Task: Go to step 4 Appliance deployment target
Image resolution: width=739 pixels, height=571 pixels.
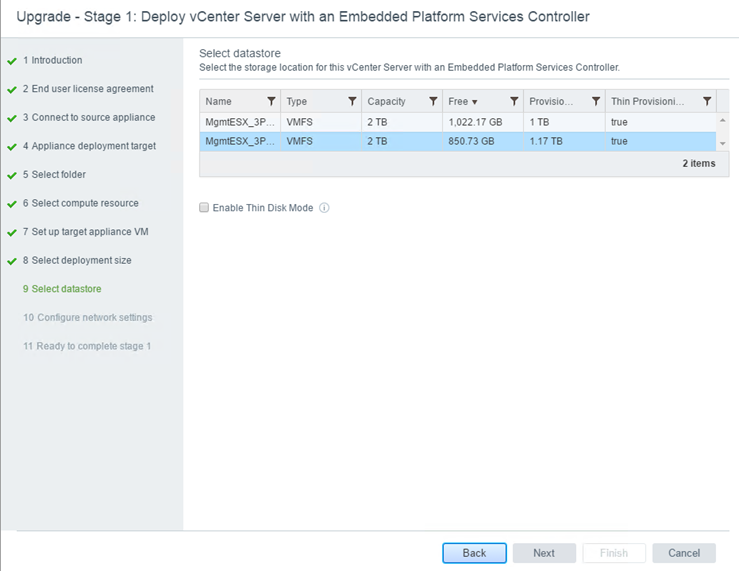Action: click(90, 146)
